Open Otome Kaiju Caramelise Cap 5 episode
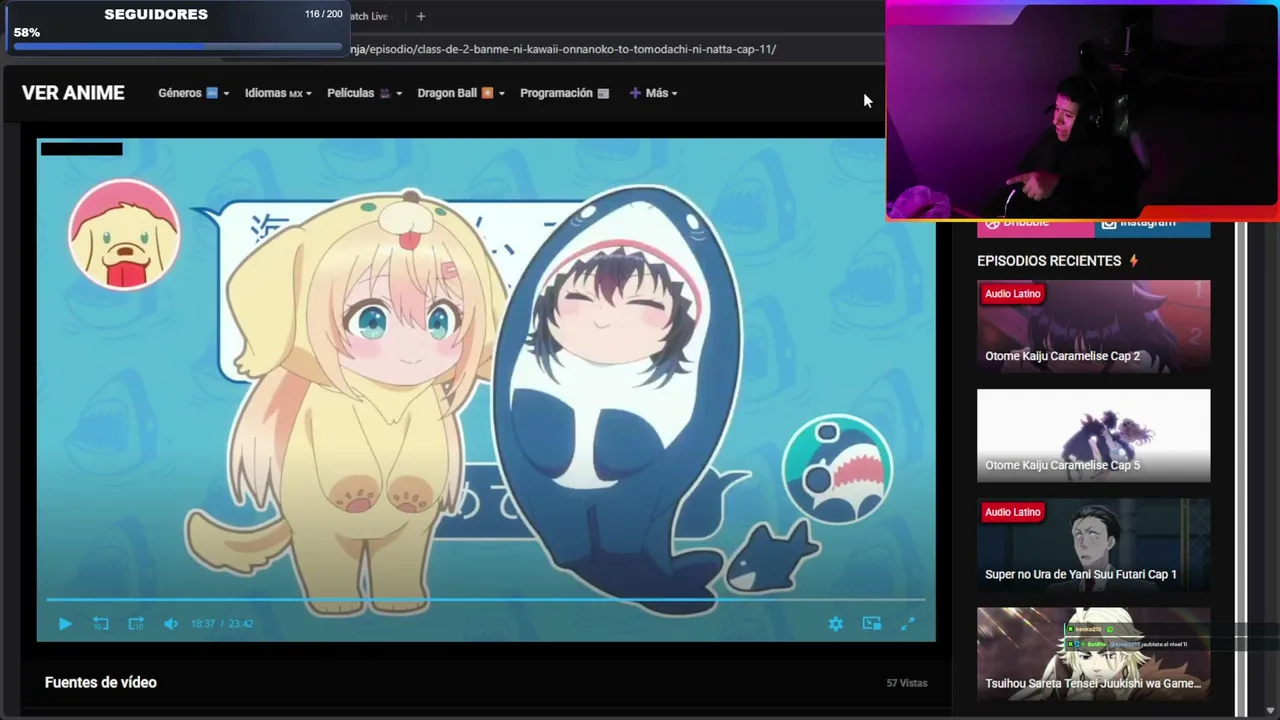The image size is (1280, 720). [x=1093, y=435]
